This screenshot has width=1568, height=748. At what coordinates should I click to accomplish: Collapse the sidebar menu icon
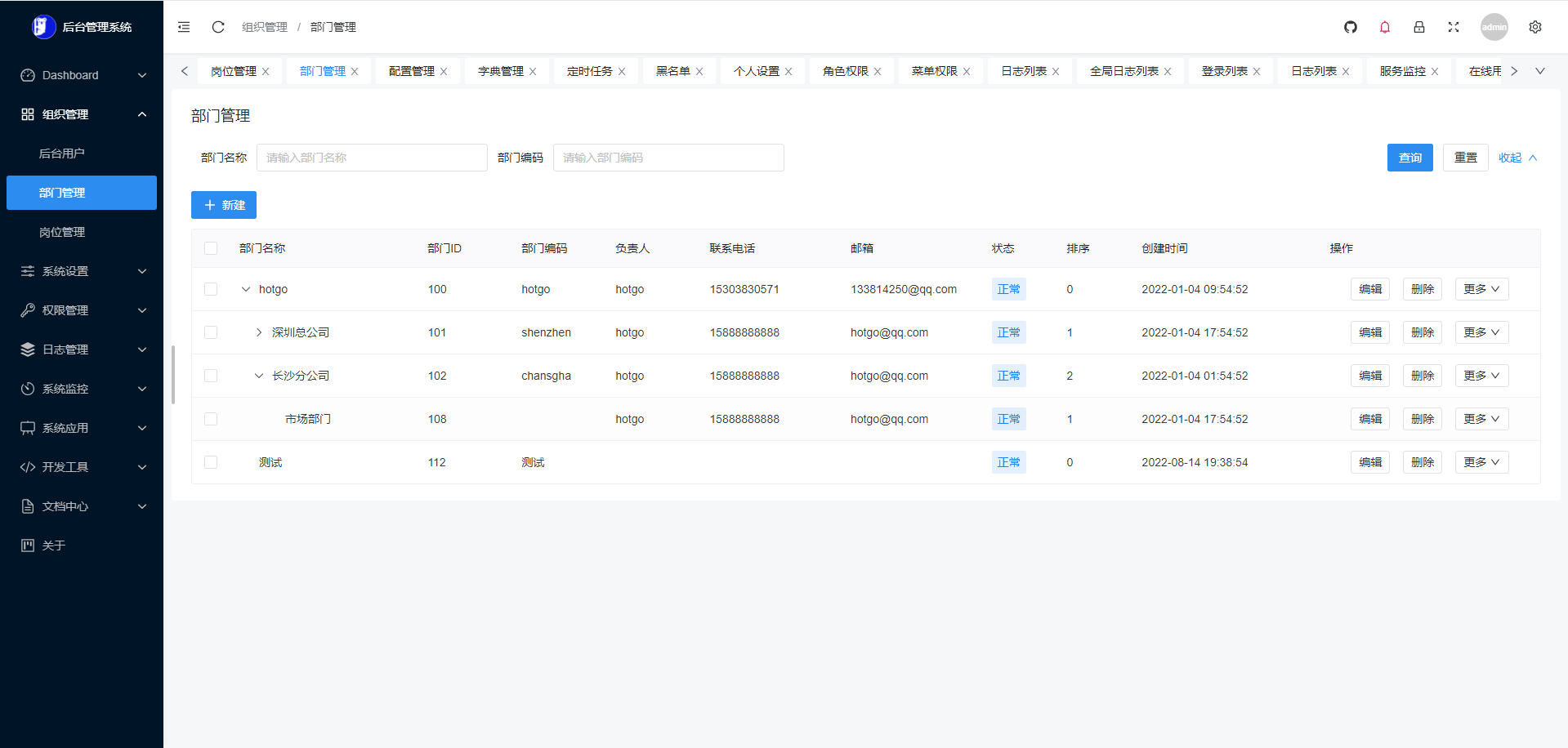pyautogui.click(x=184, y=27)
